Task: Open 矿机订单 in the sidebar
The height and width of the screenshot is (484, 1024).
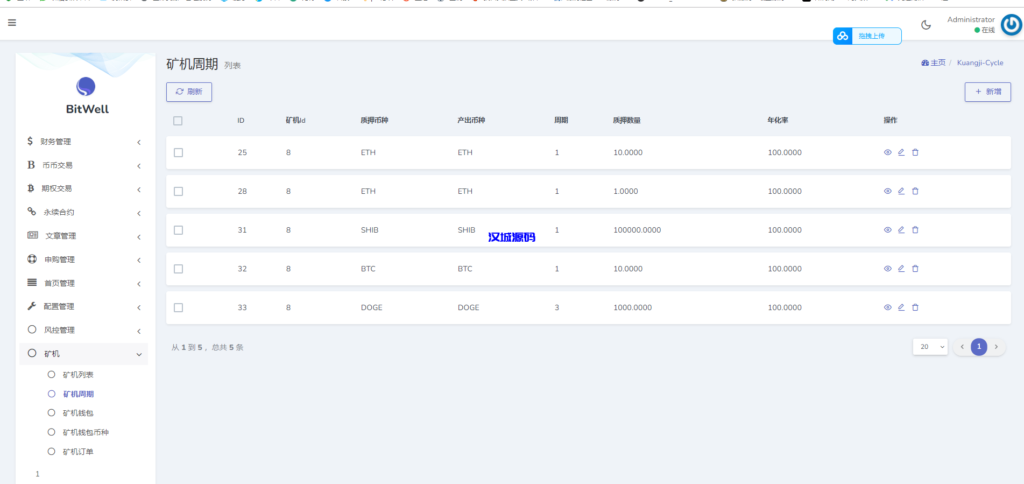Action: (78, 452)
